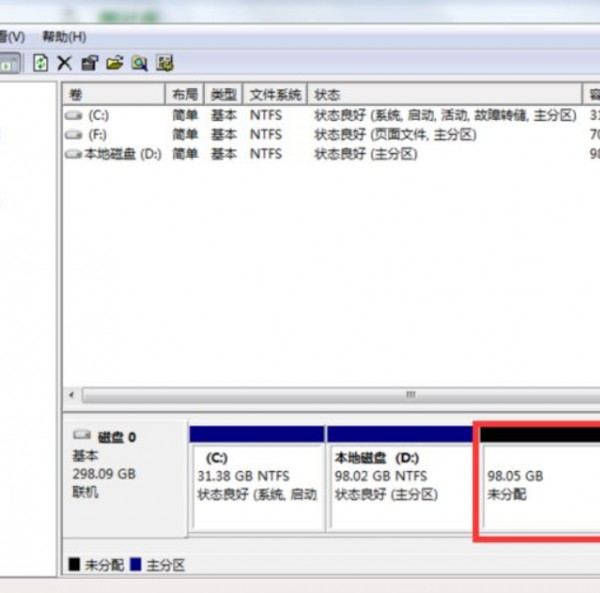This screenshot has height=593, width=600.
Task: Open the partially visible View (V) menu
Action: point(12,37)
